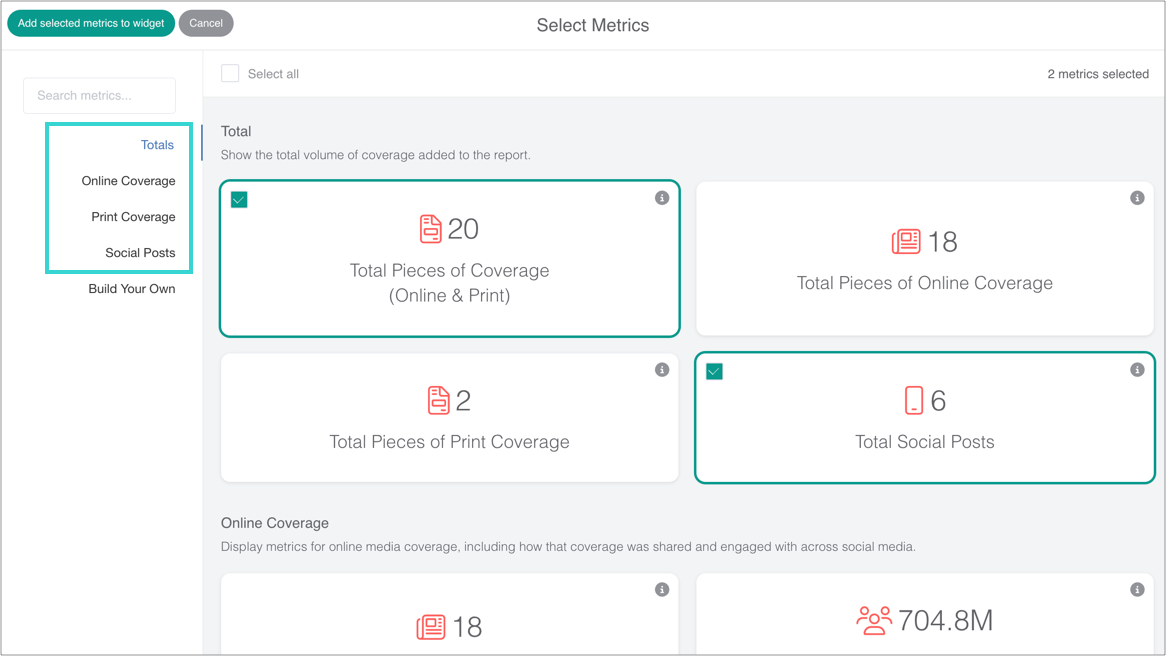Image resolution: width=1166 pixels, height=656 pixels.
Task: Click info icon on Total Social Posts card
Action: click(x=1137, y=370)
